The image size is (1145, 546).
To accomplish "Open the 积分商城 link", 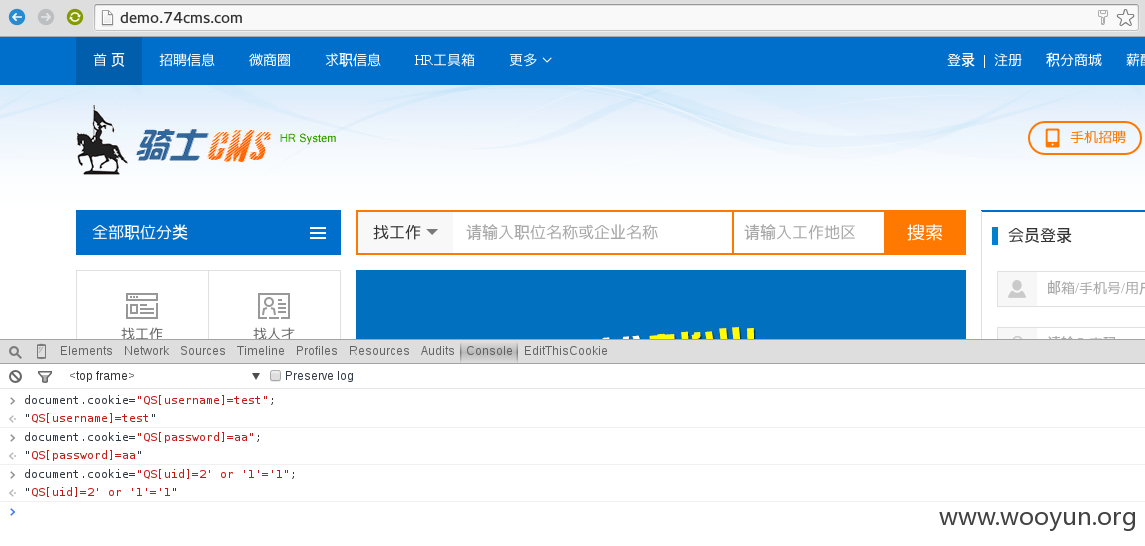I will (1073, 61).
